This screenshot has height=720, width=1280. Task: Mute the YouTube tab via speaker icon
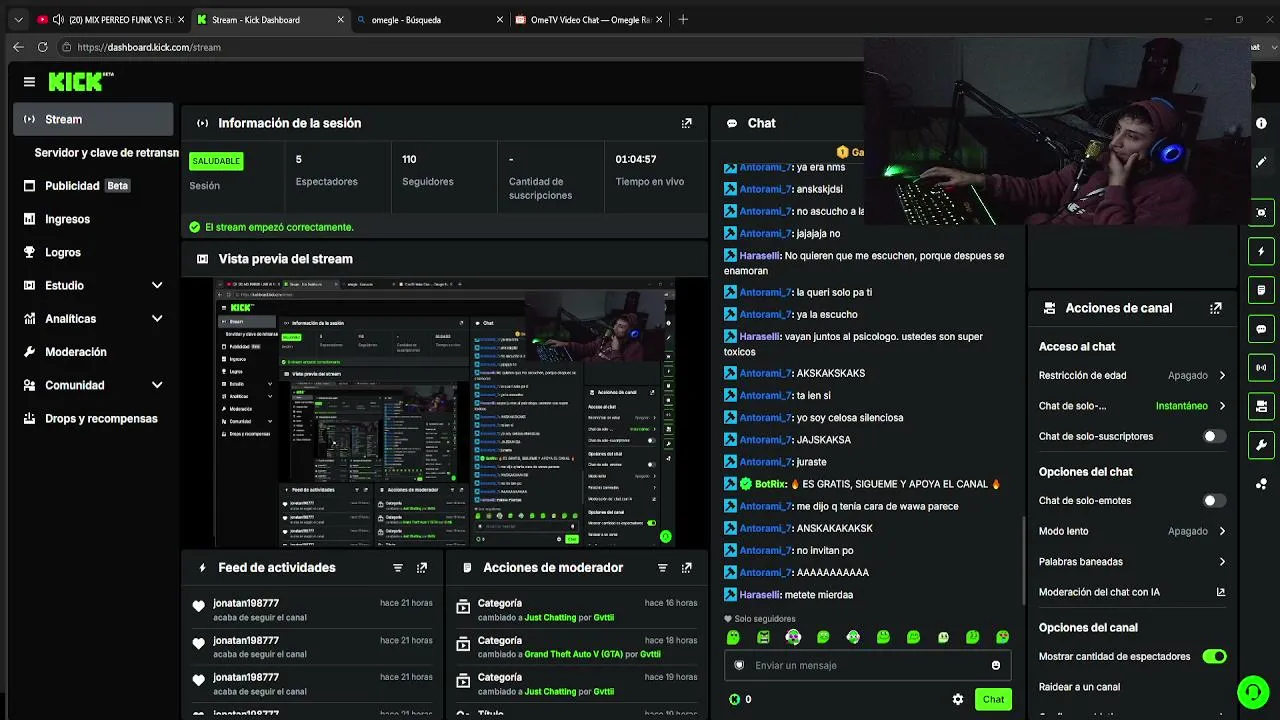58,20
